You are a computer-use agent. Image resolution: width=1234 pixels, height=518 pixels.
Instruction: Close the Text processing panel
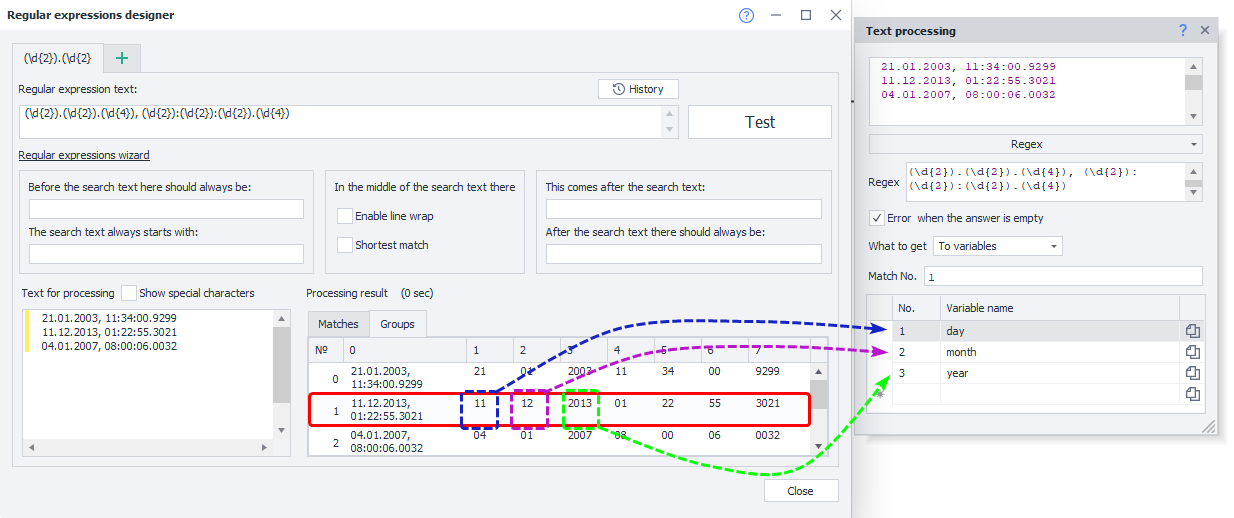[x=1205, y=31]
